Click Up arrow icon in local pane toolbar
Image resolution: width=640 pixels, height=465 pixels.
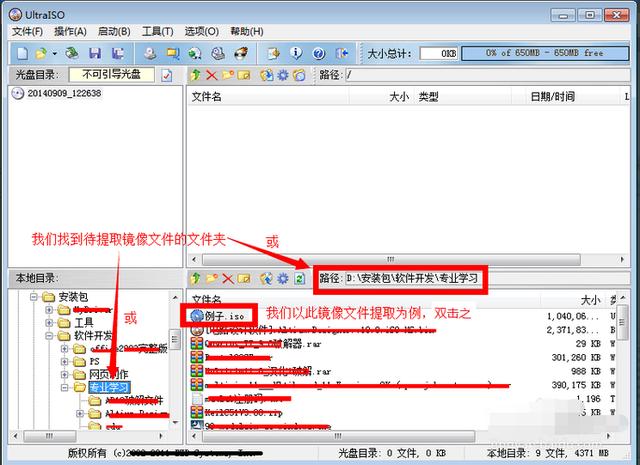(196, 278)
